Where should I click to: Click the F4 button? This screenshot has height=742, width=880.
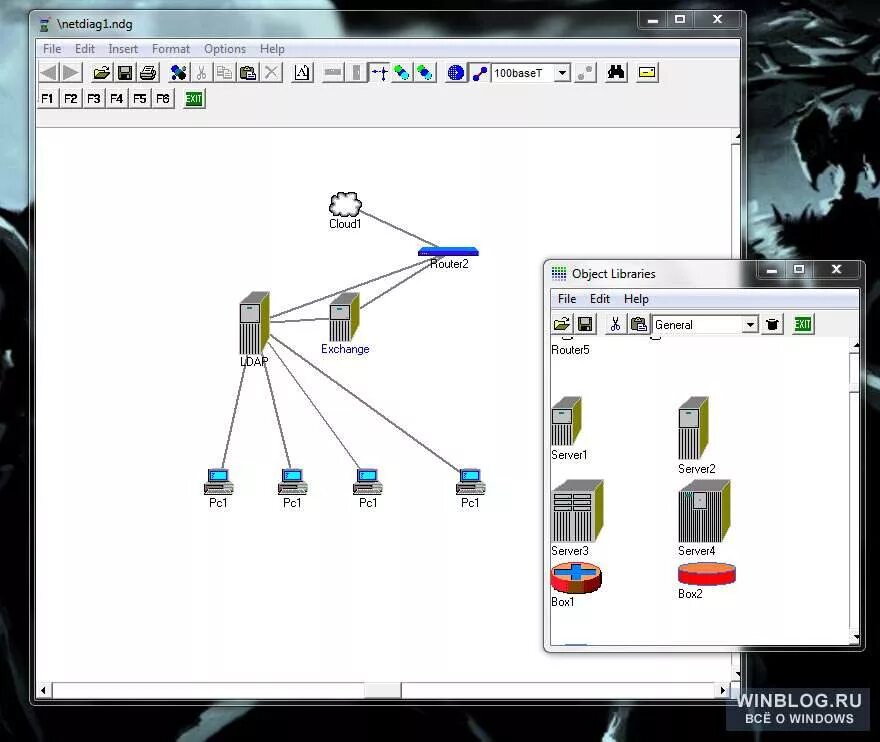tap(117, 99)
